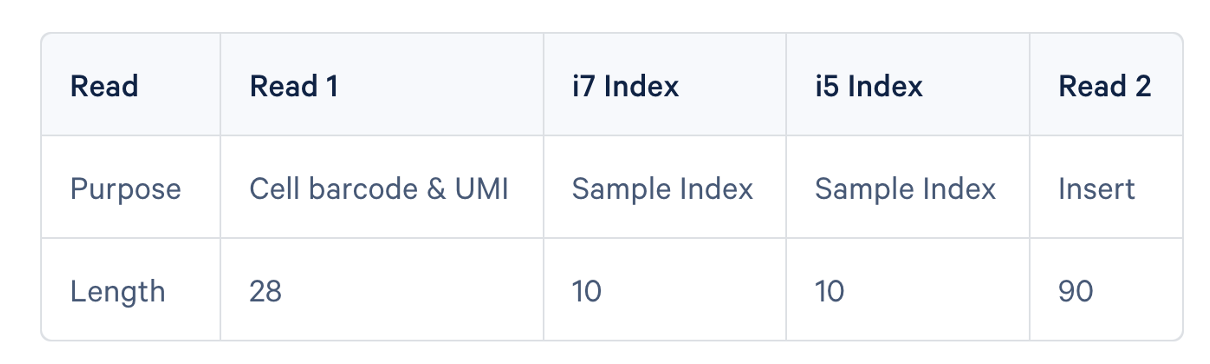Click the i7 Index length value 10
1210x364 pixels.
click(586, 292)
